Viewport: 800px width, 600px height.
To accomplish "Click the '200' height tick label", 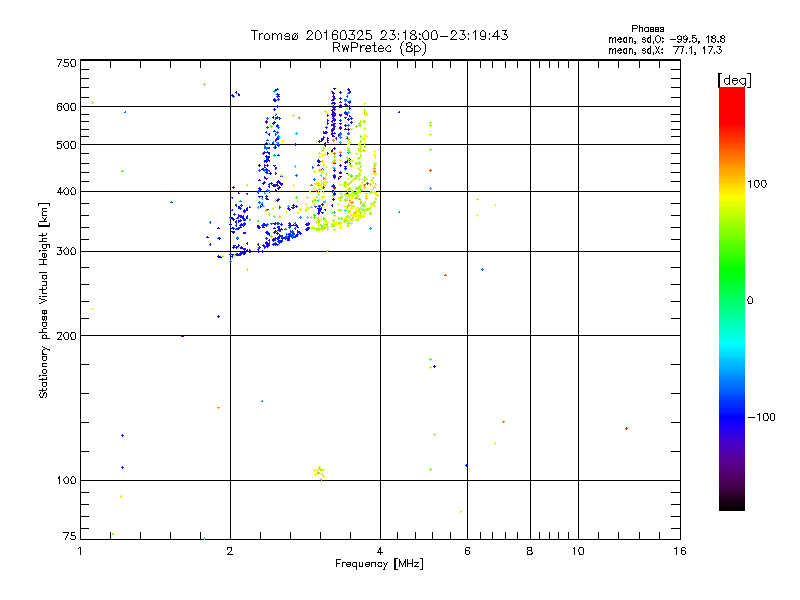I will tap(66, 336).
